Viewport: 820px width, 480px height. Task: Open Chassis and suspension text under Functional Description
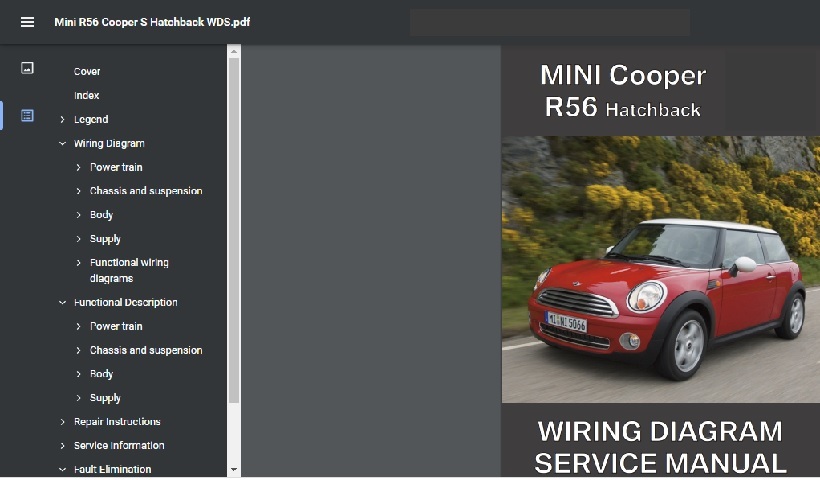point(146,350)
